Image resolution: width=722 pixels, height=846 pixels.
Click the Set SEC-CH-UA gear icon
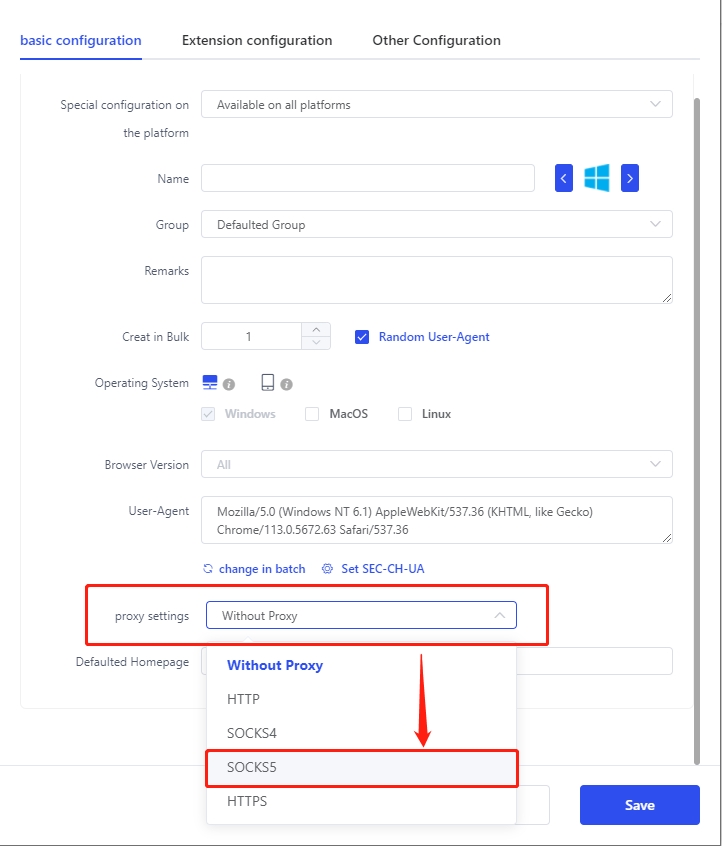(x=327, y=569)
